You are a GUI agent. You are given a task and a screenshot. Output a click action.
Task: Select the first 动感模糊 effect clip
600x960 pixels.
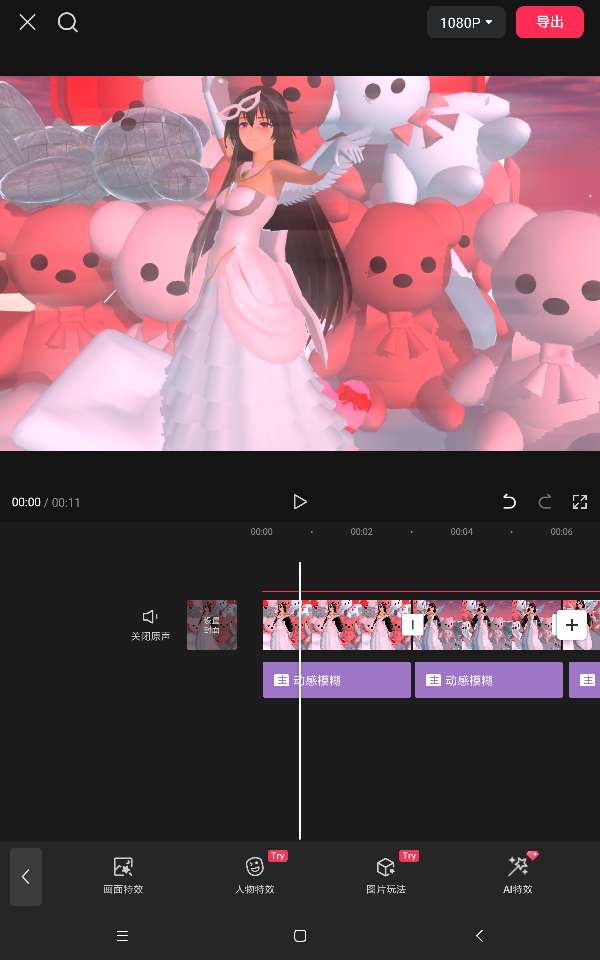[336, 680]
